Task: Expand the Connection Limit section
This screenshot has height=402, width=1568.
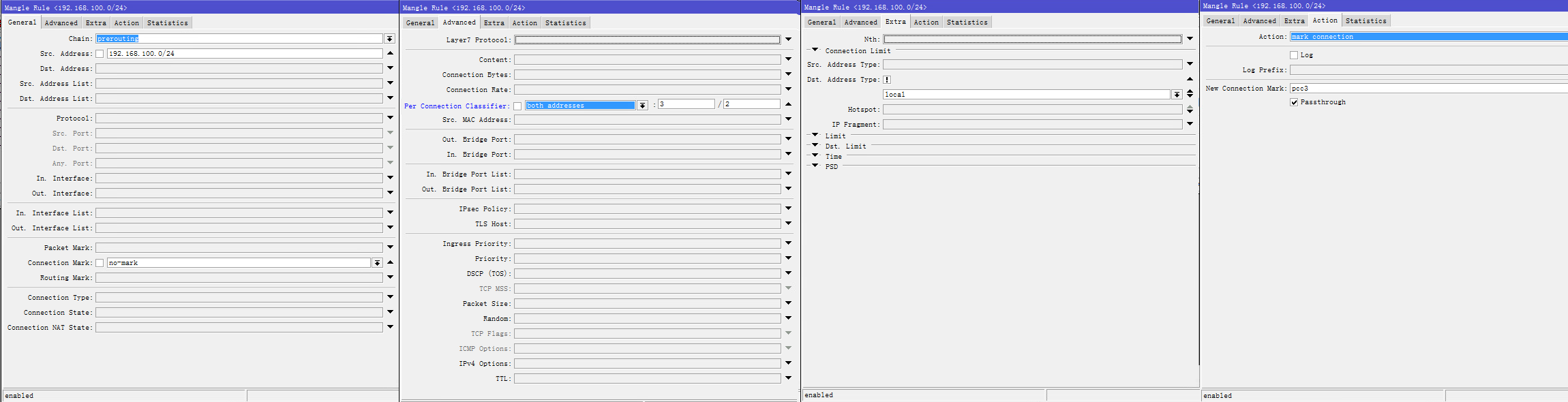Action: coord(815,50)
